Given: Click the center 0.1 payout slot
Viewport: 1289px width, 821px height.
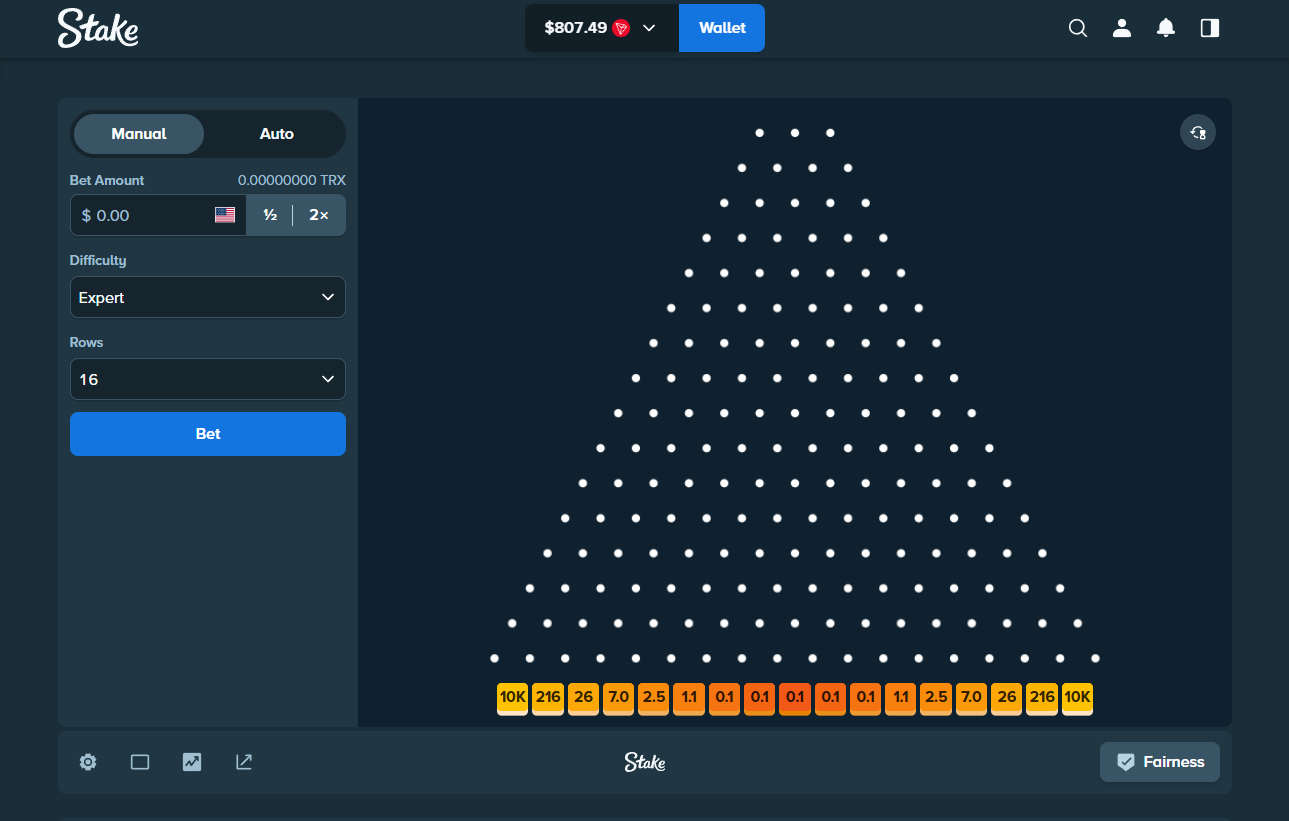Looking at the screenshot, I should [x=795, y=697].
